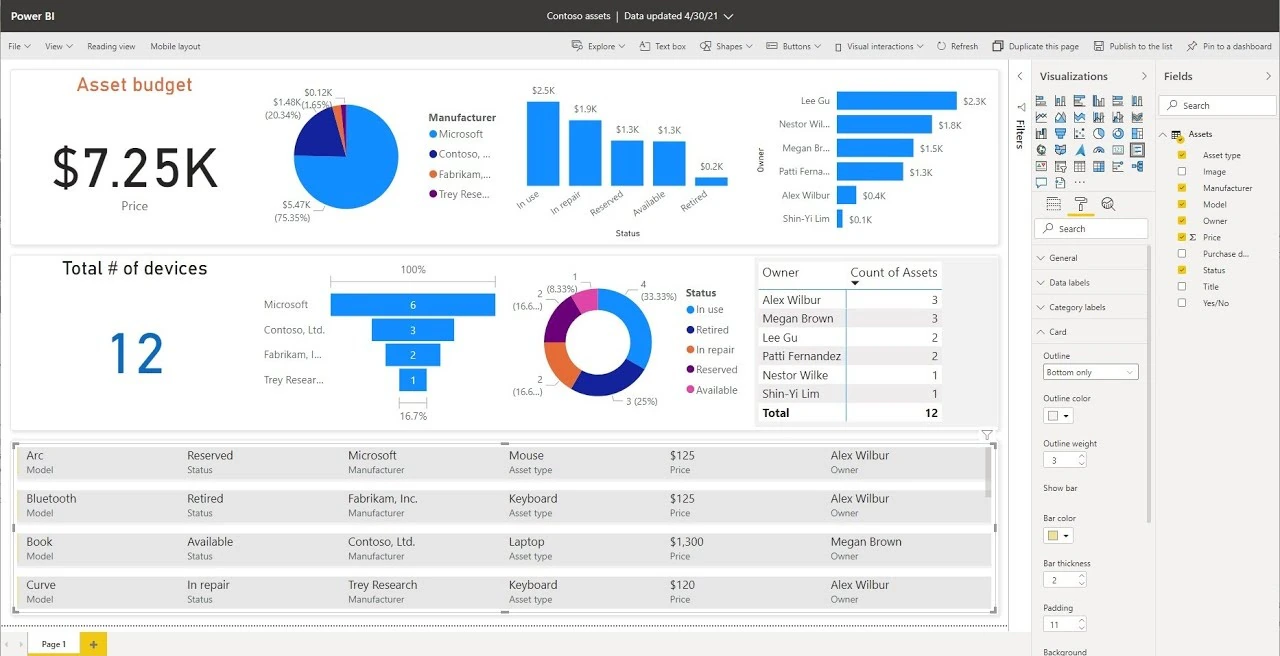This screenshot has height=656, width=1280.
Task: Open the Outline 'Bottom only' dropdown
Action: (x=1090, y=372)
